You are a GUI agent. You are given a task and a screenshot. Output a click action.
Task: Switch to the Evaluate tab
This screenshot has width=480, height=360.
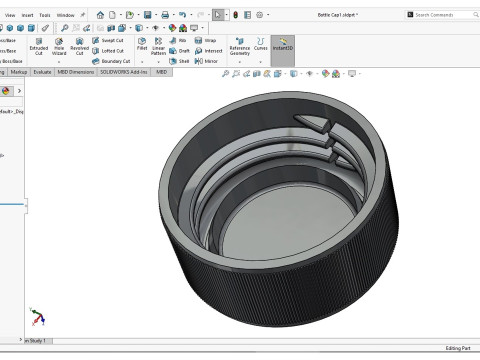(42, 72)
